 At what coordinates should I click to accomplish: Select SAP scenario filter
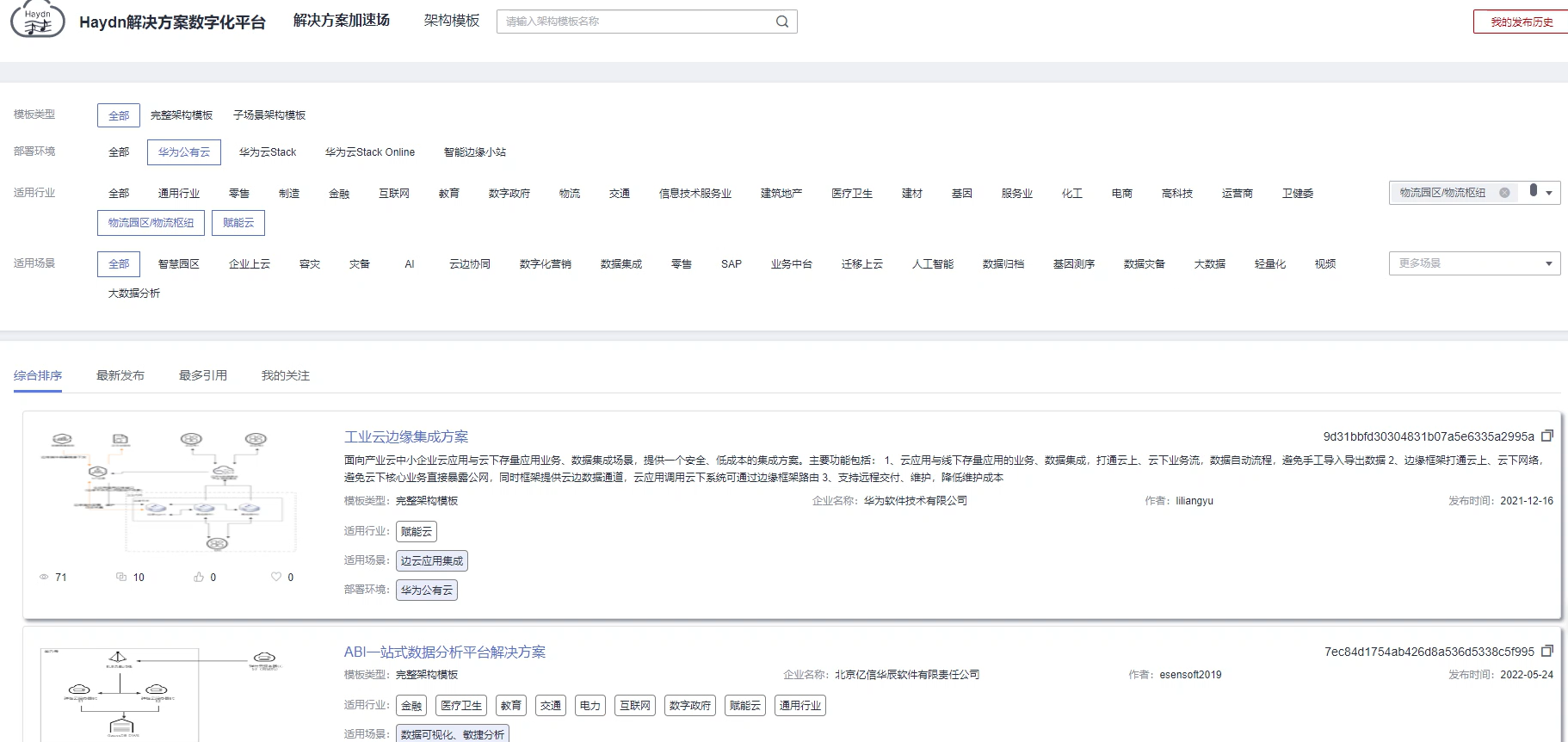click(732, 264)
